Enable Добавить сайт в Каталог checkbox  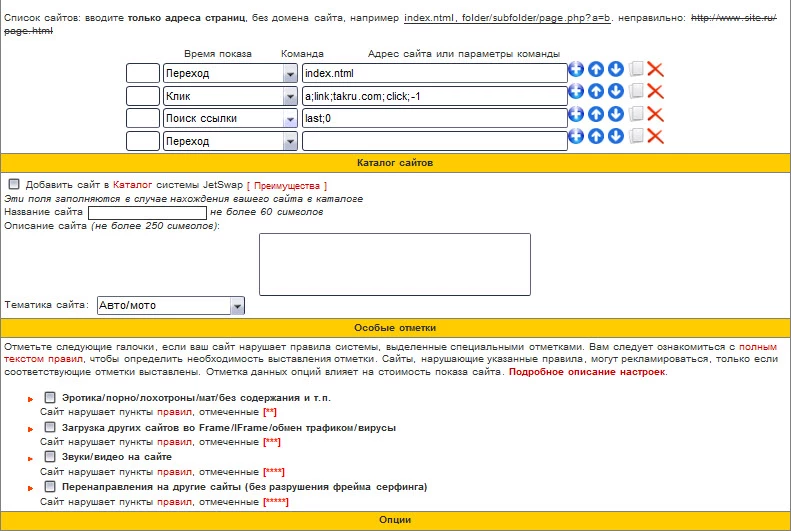point(14,184)
